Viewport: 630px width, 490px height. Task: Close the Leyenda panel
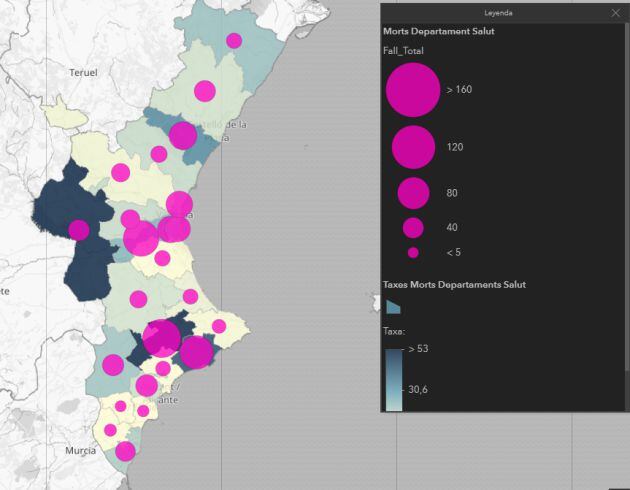tap(615, 14)
